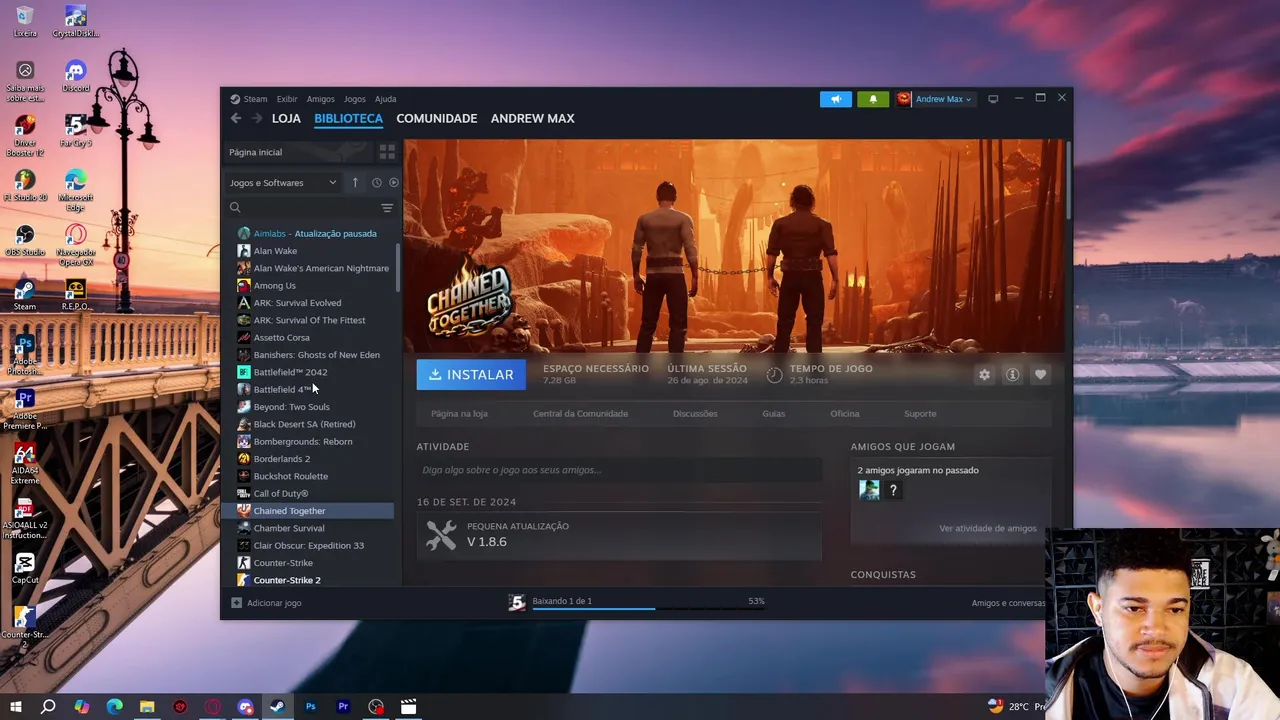Open the Windows Start button

coord(15,707)
